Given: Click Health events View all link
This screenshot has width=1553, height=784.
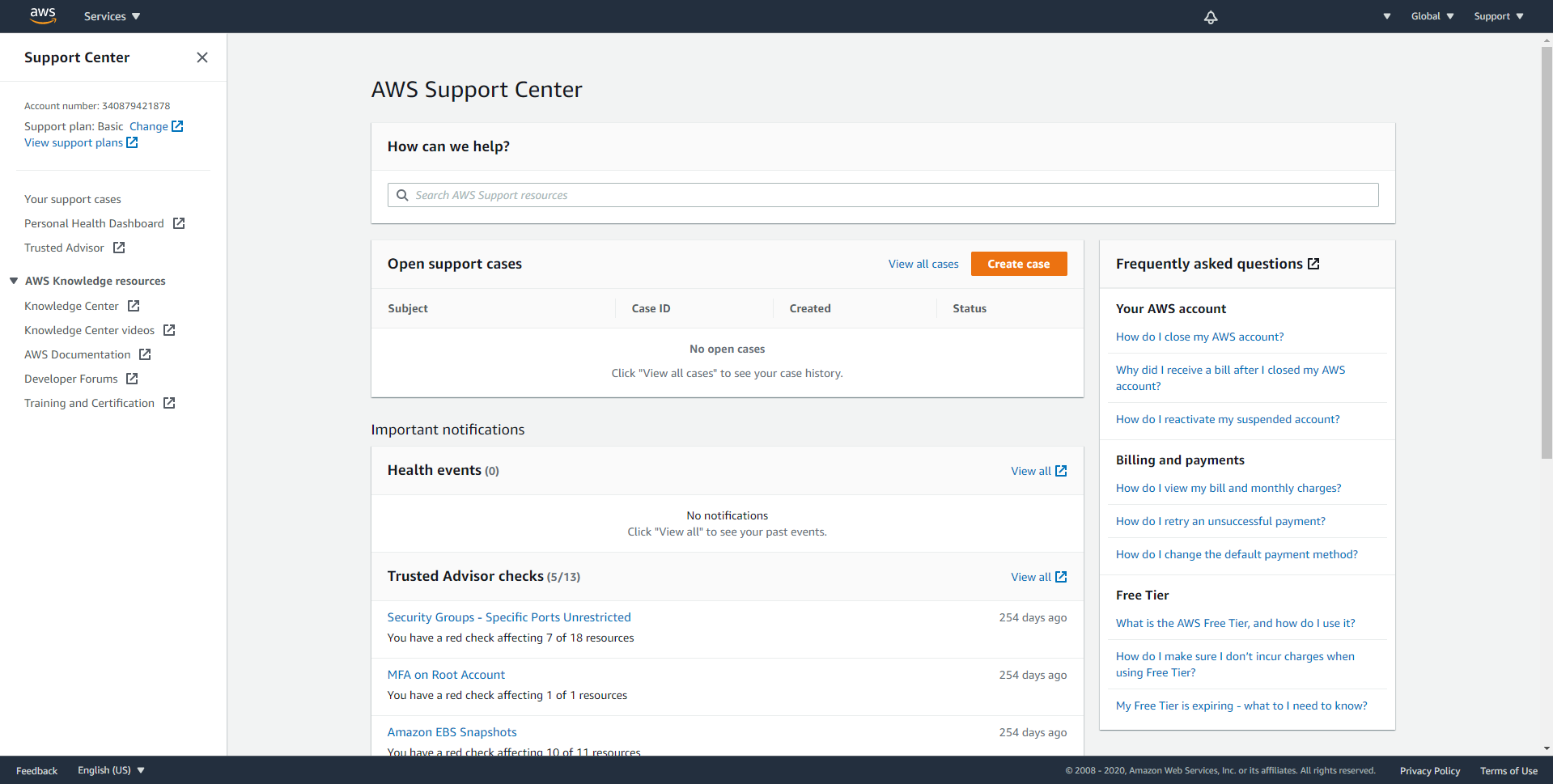Looking at the screenshot, I should click(x=1031, y=471).
